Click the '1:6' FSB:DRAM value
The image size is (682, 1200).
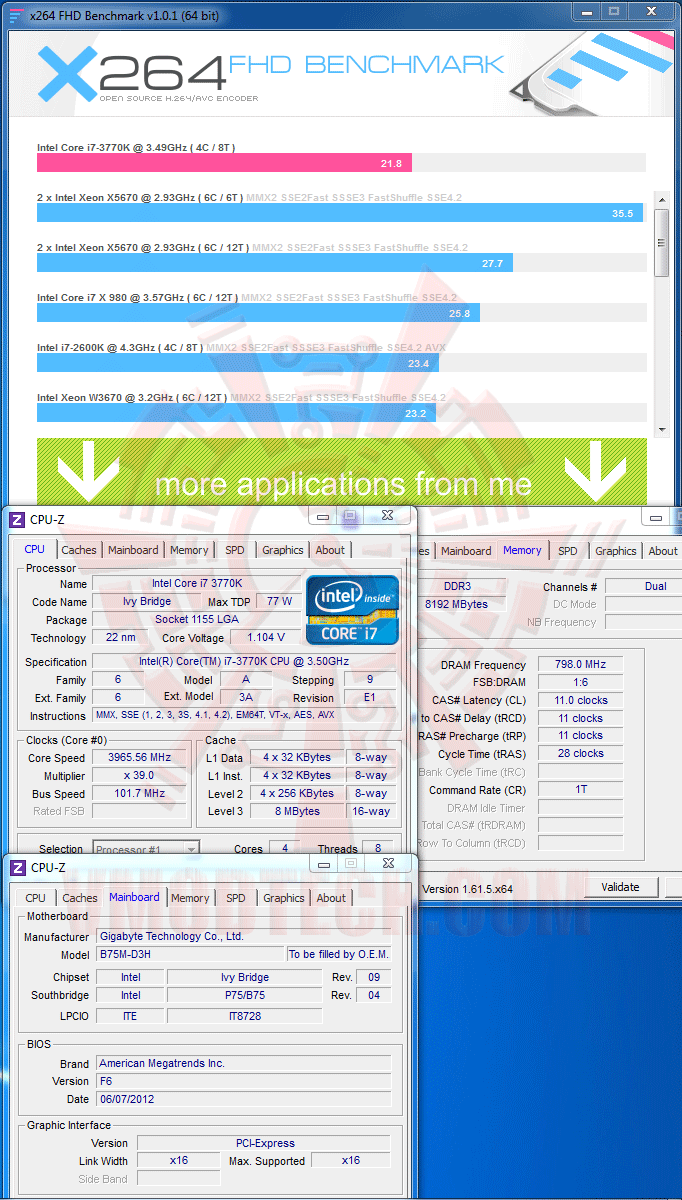tap(581, 682)
